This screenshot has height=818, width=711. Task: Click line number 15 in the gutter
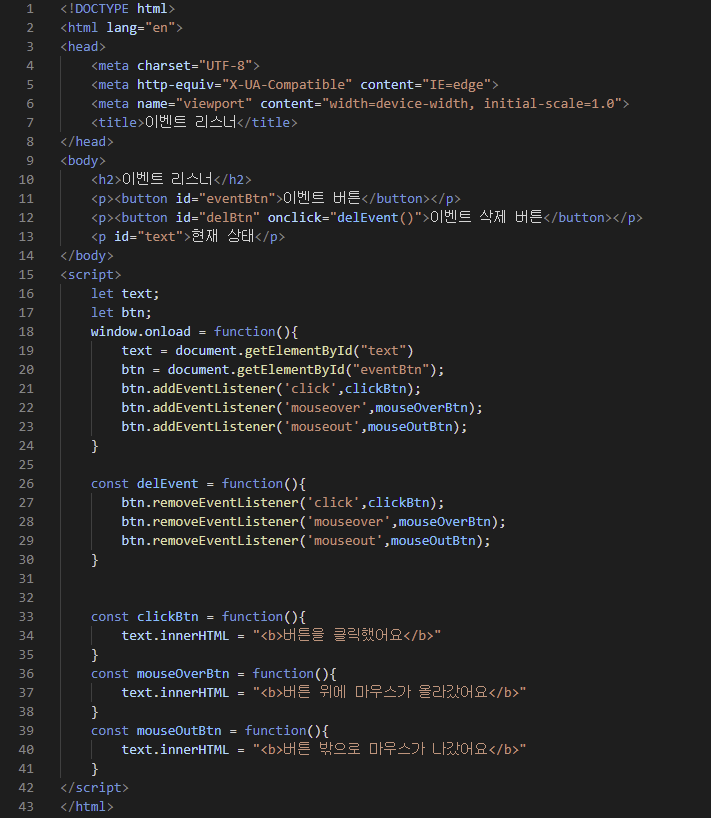click(x=26, y=275)
